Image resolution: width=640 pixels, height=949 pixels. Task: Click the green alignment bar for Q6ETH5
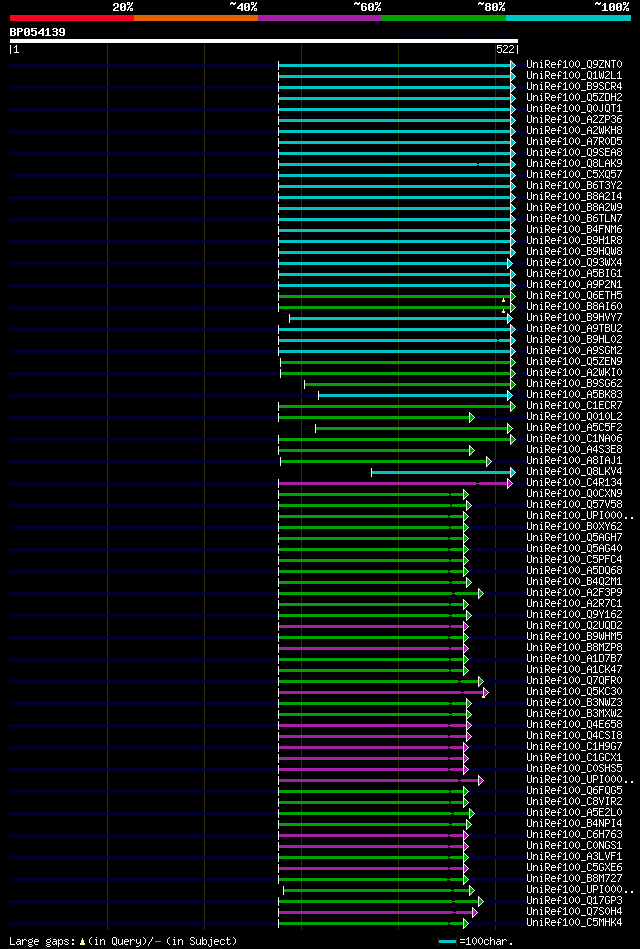point(396,296)
